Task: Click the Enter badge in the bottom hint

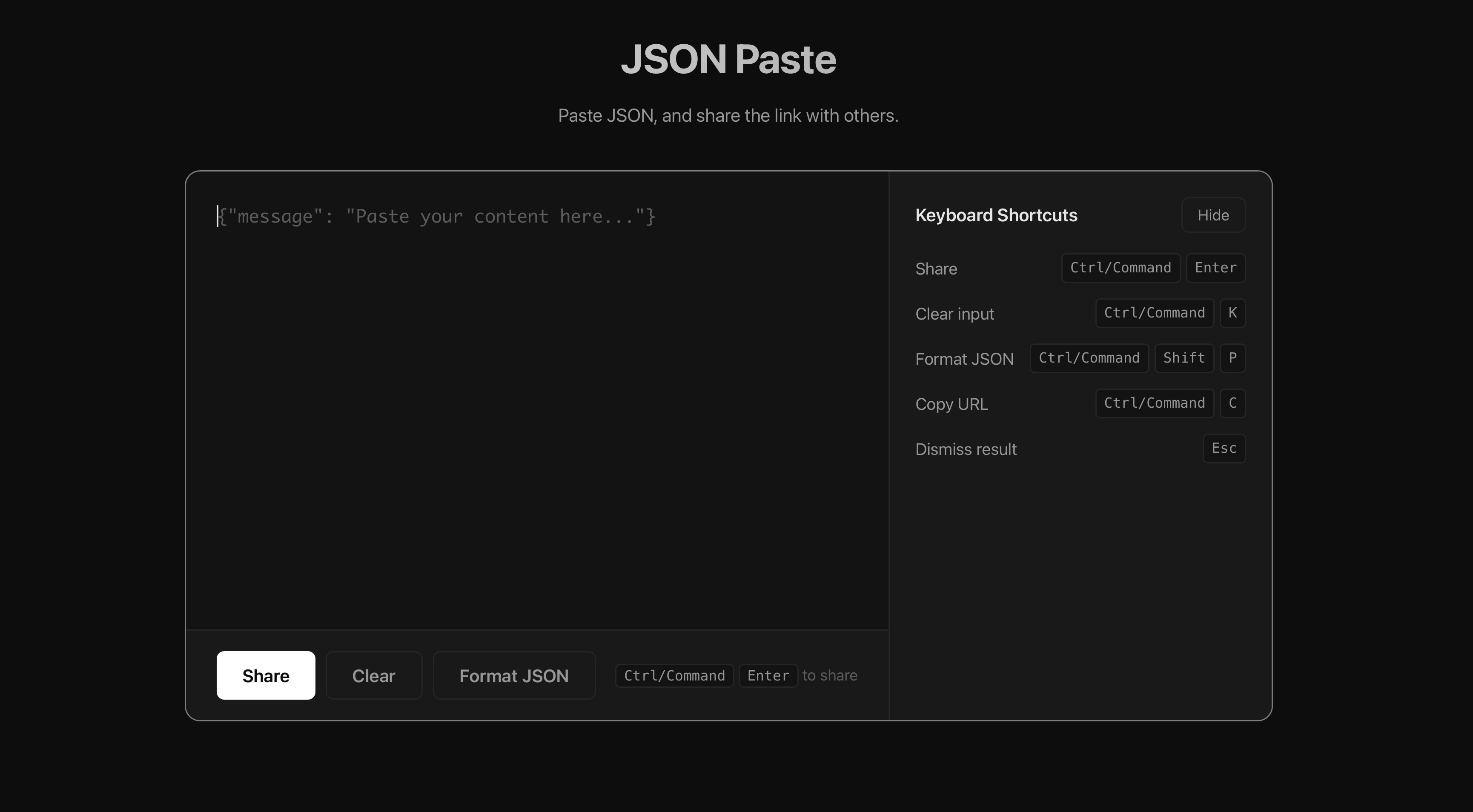Action: tap(768, 675)
